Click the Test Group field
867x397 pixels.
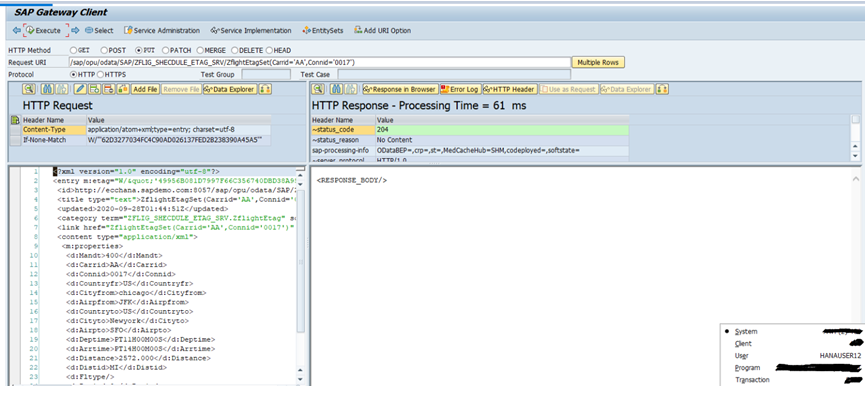click(x=265, y=74)
